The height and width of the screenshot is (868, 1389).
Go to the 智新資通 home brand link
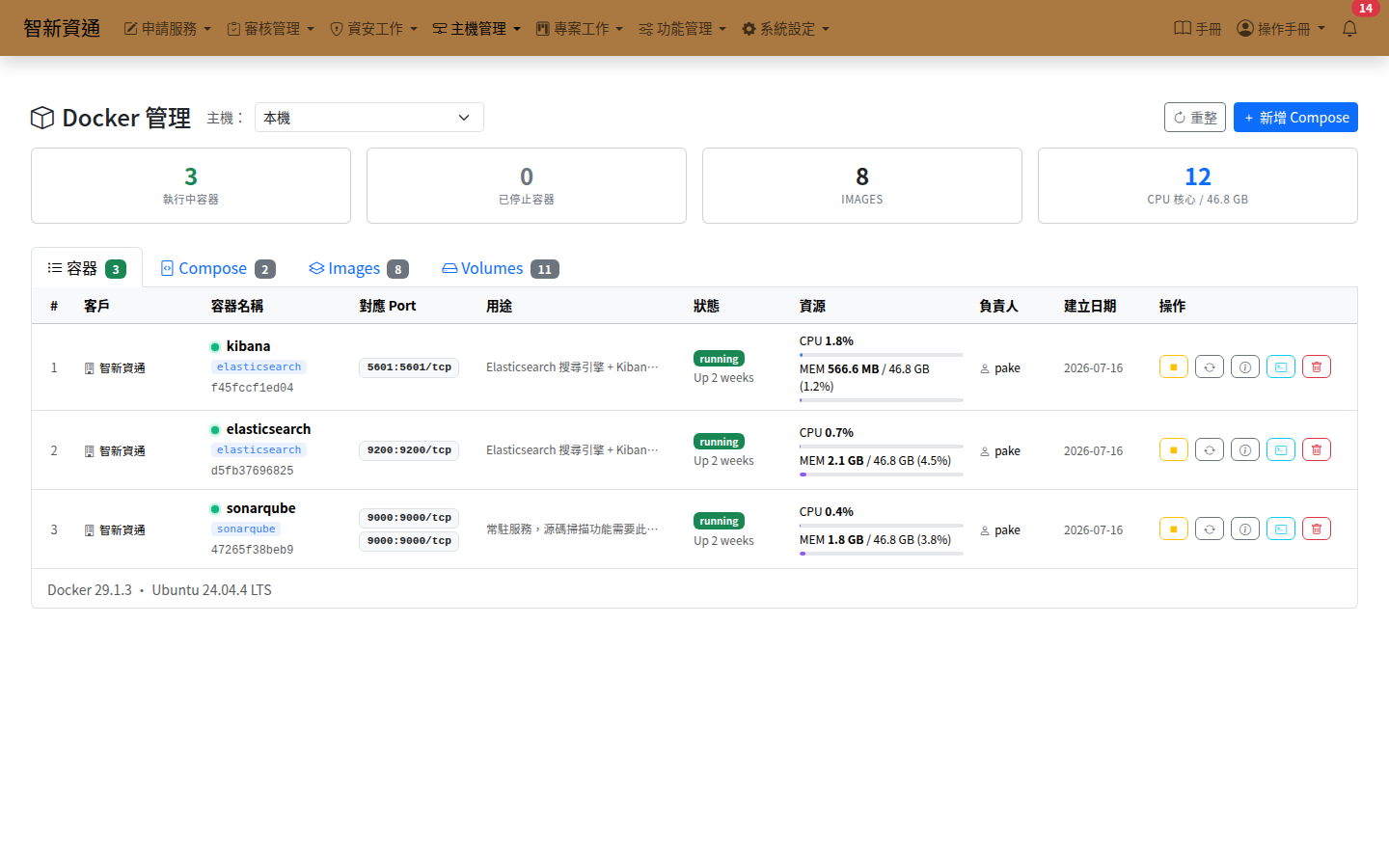[x=62, y=28]
